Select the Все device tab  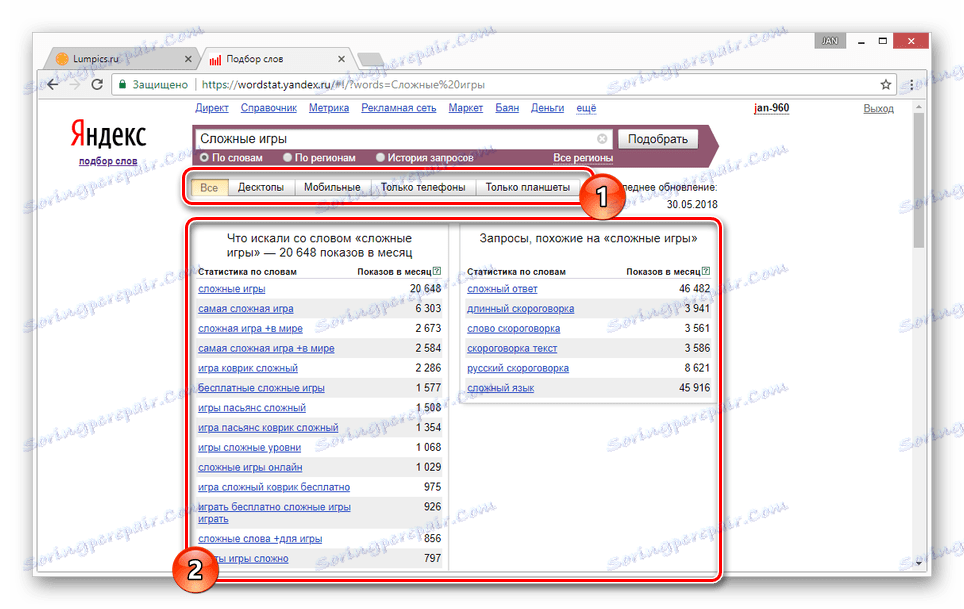(x=209, y=187)
